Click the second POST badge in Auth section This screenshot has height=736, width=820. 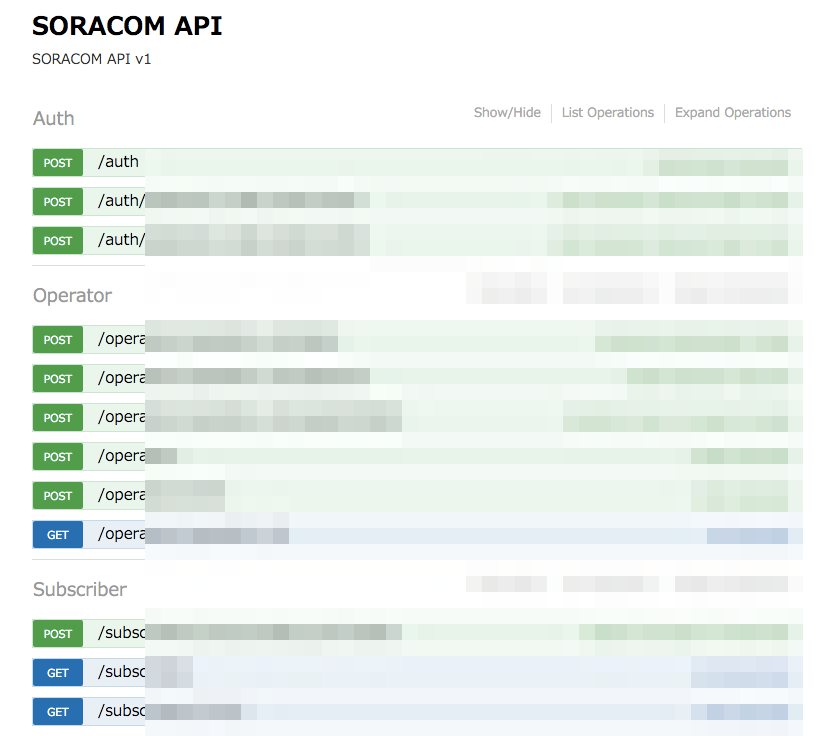[x=57, y=201]
